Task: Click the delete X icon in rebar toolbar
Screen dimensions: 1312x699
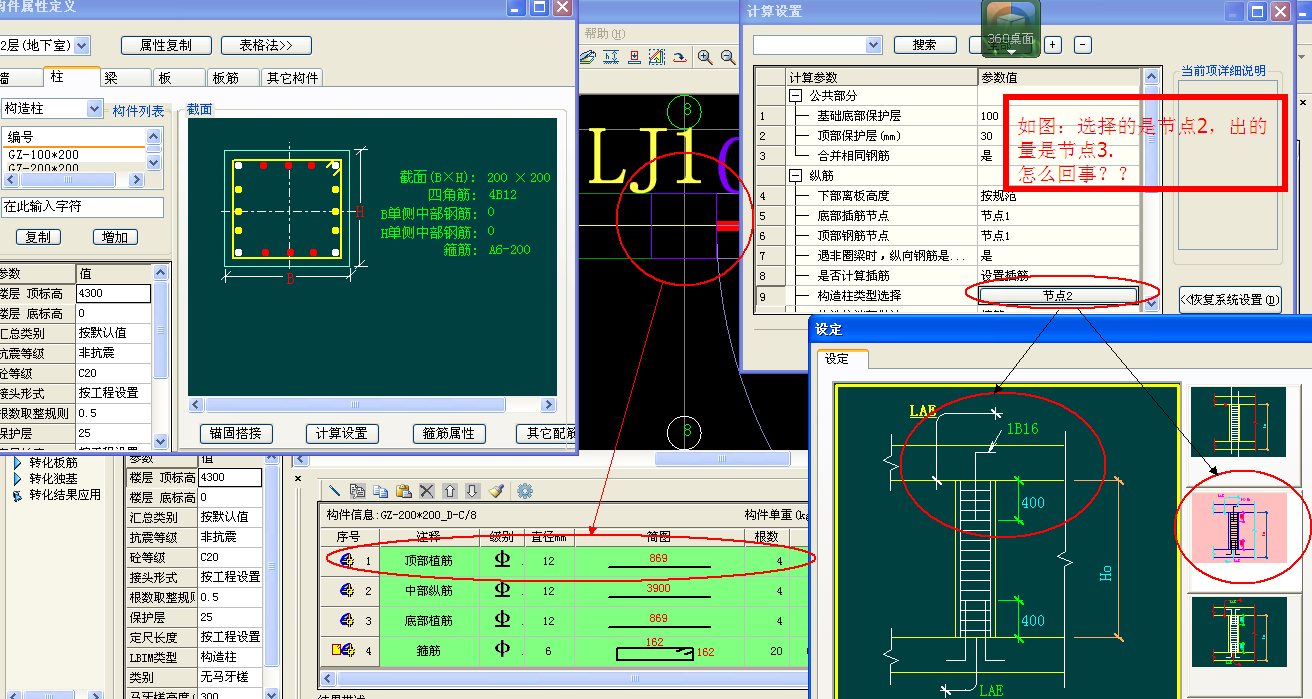Action: pos(427,491)
